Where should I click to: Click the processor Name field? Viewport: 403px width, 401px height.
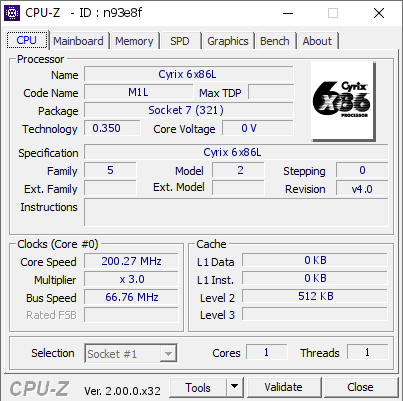(189, 74)
